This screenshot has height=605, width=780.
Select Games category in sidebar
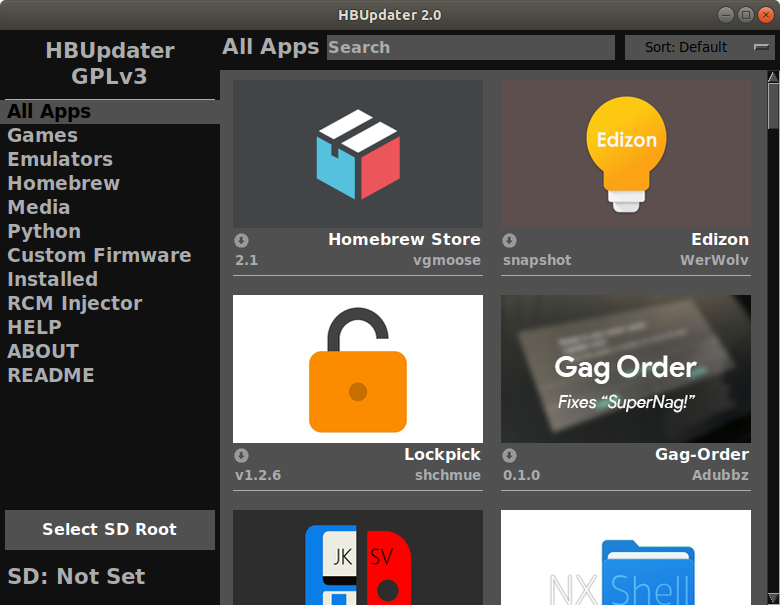tap(43, 135)
